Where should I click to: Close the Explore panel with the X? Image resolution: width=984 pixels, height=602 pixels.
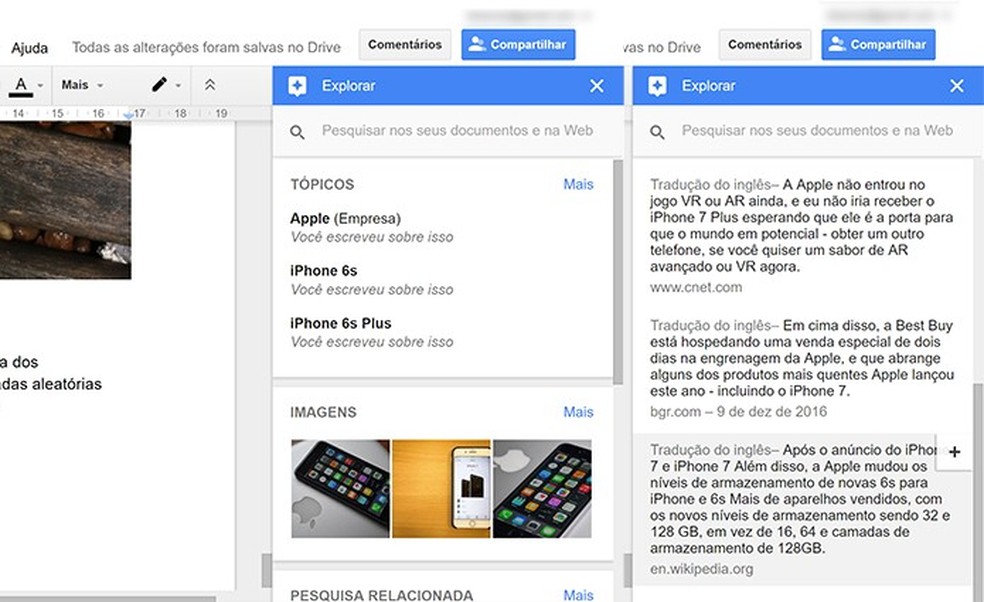click(x=597, y=86)
